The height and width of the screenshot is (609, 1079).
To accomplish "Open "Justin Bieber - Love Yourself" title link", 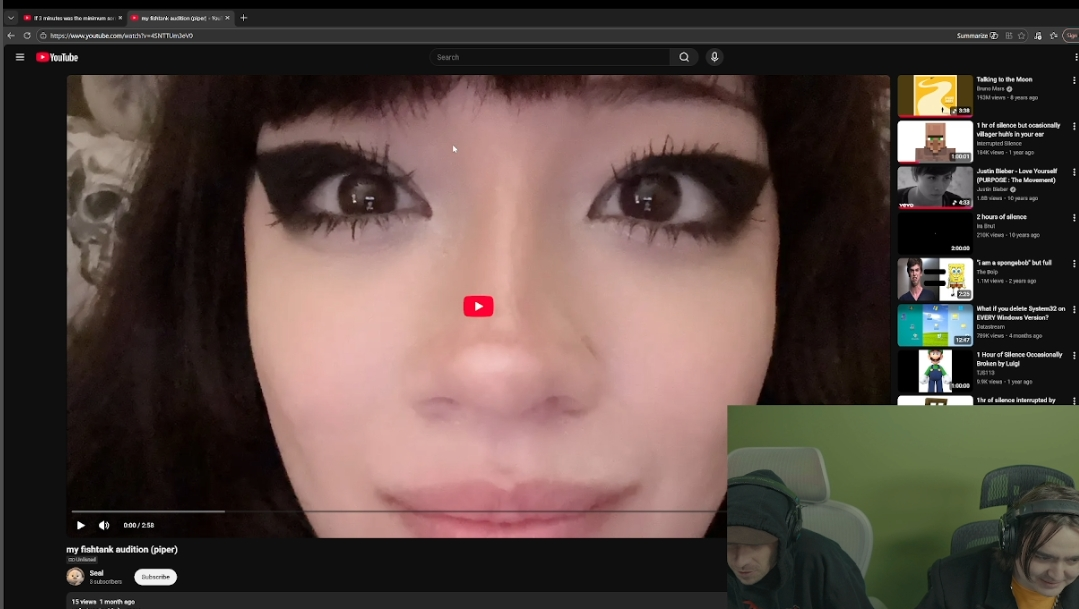I will click(1016, 175).
